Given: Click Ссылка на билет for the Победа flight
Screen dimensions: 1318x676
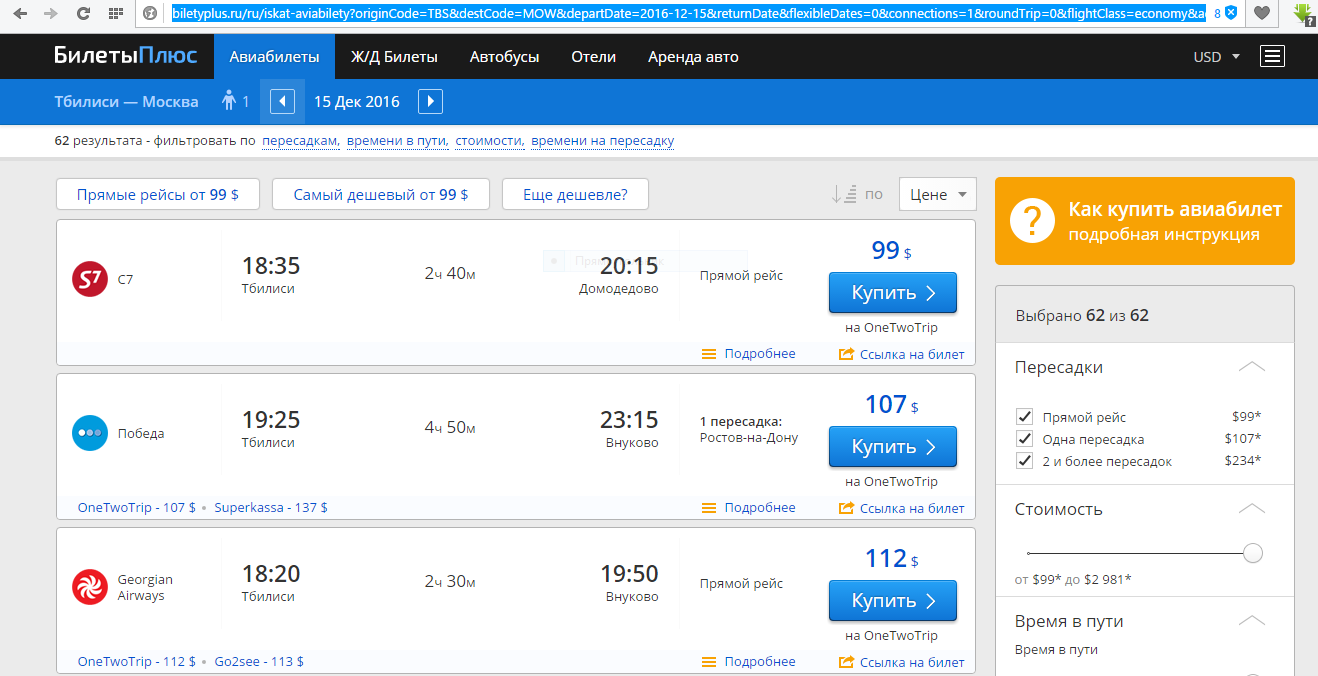Looking at the screenshot, I should pyautogui.click(x=902, y=508).
